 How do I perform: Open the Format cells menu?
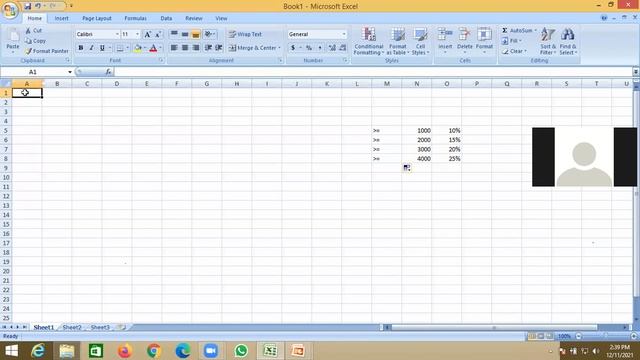tap(484, 40)
